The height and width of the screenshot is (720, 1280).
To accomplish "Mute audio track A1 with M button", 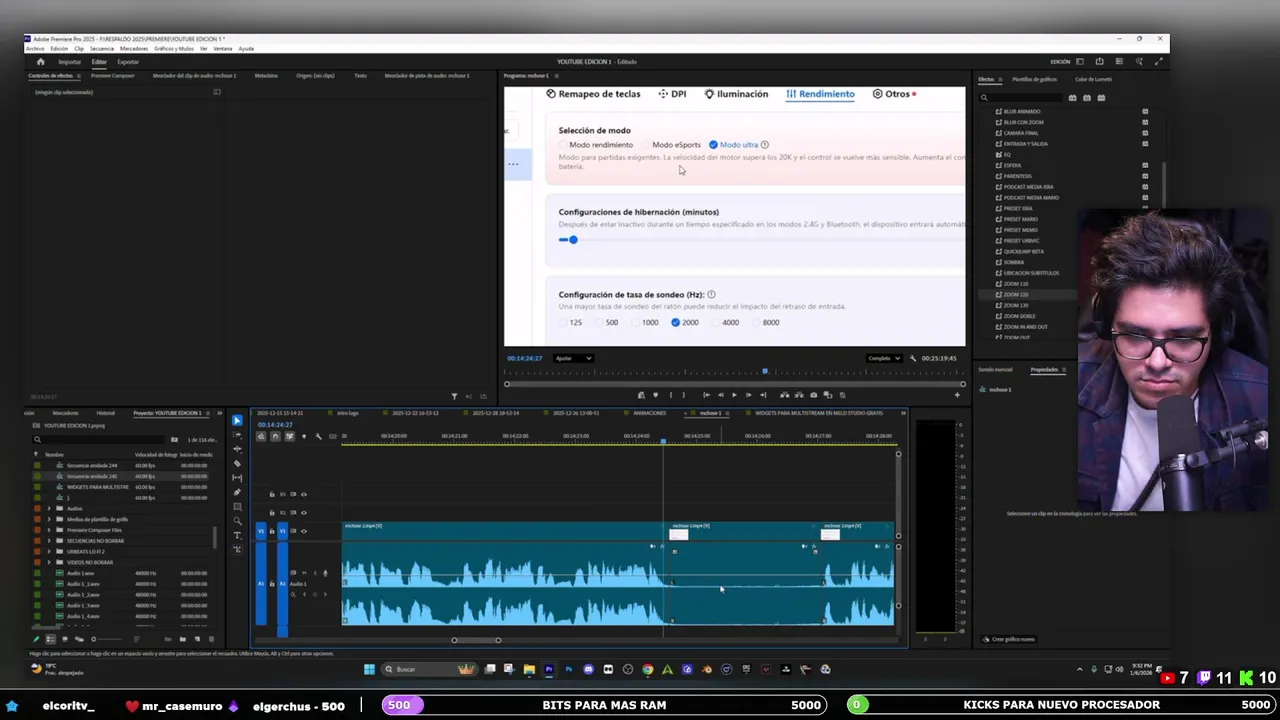I will 304,573.
